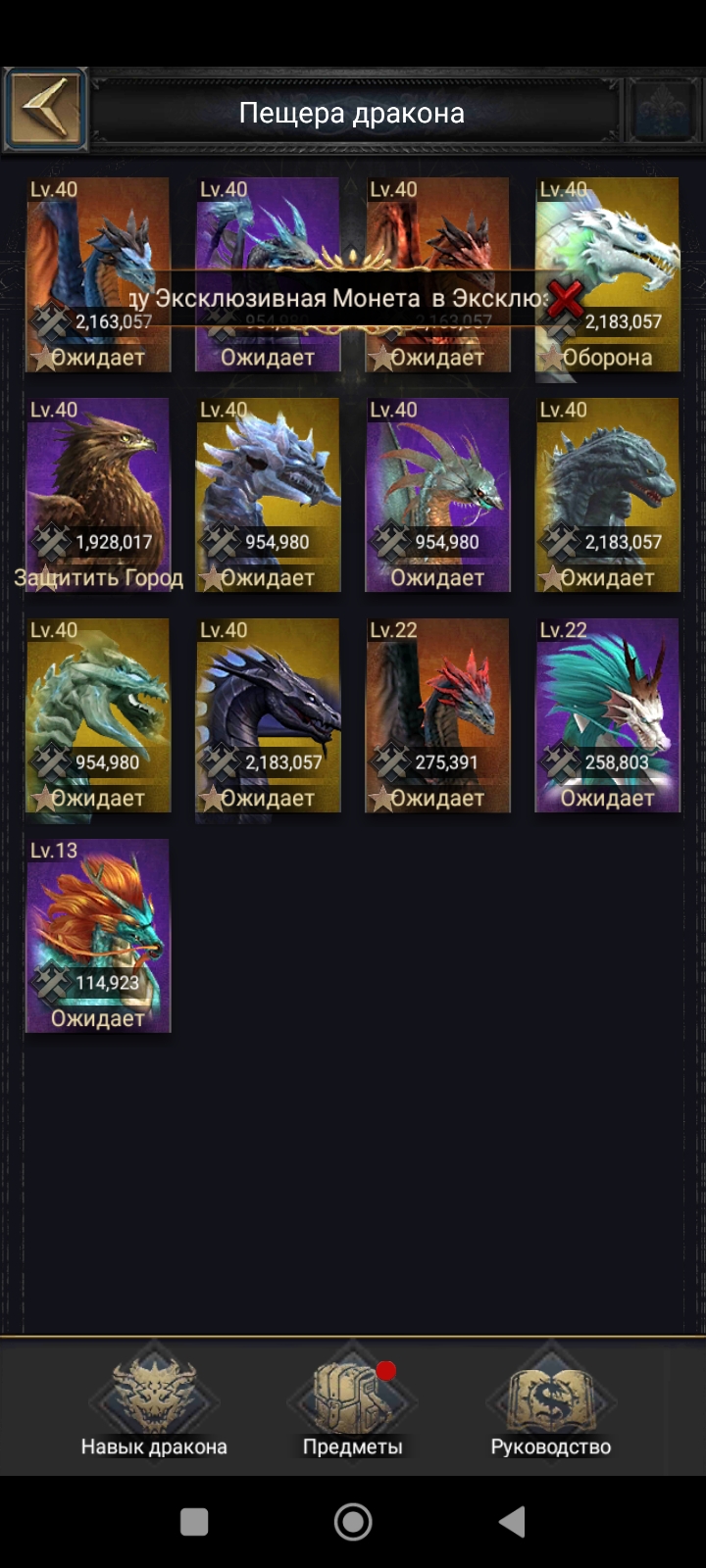The image size is (706, 1568).
Task: Select the Lv.22 dragon with 275,391 power
Action: coord(437,715)
